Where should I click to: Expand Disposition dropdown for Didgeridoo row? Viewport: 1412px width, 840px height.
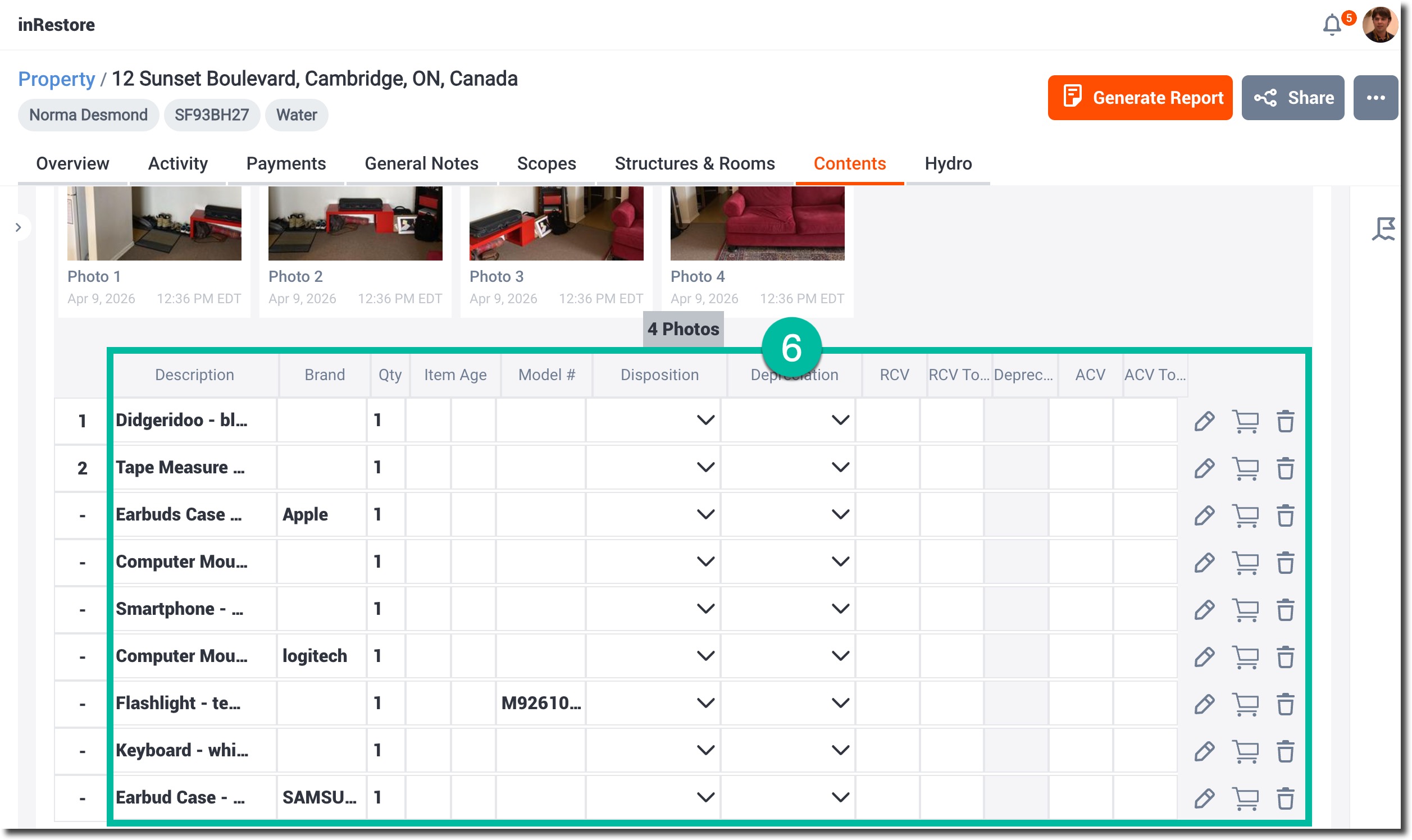[705, 420]
